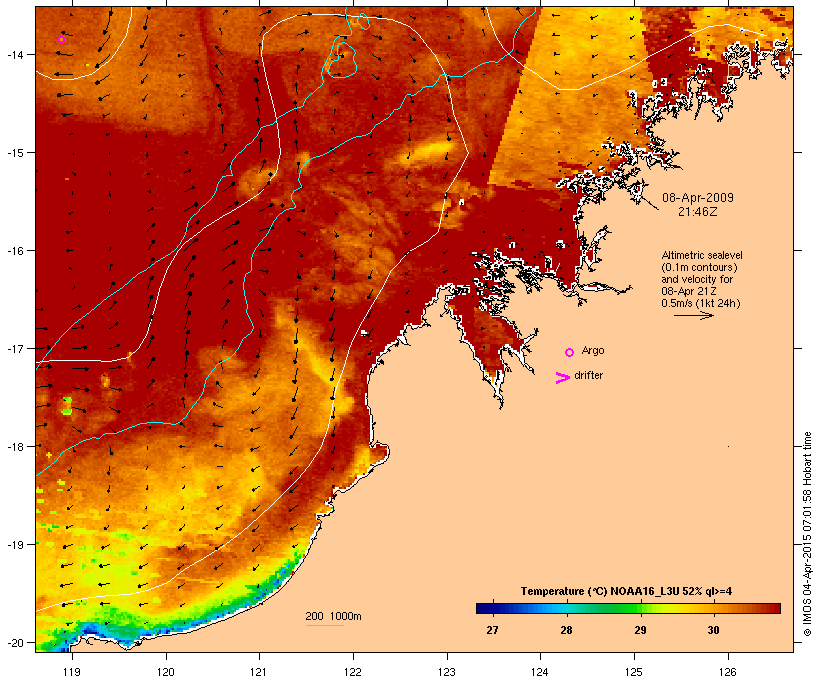Click the vertical IMOS copyright timestamp text
Screen dimensions: 820x680
click(x=807, y=534)
